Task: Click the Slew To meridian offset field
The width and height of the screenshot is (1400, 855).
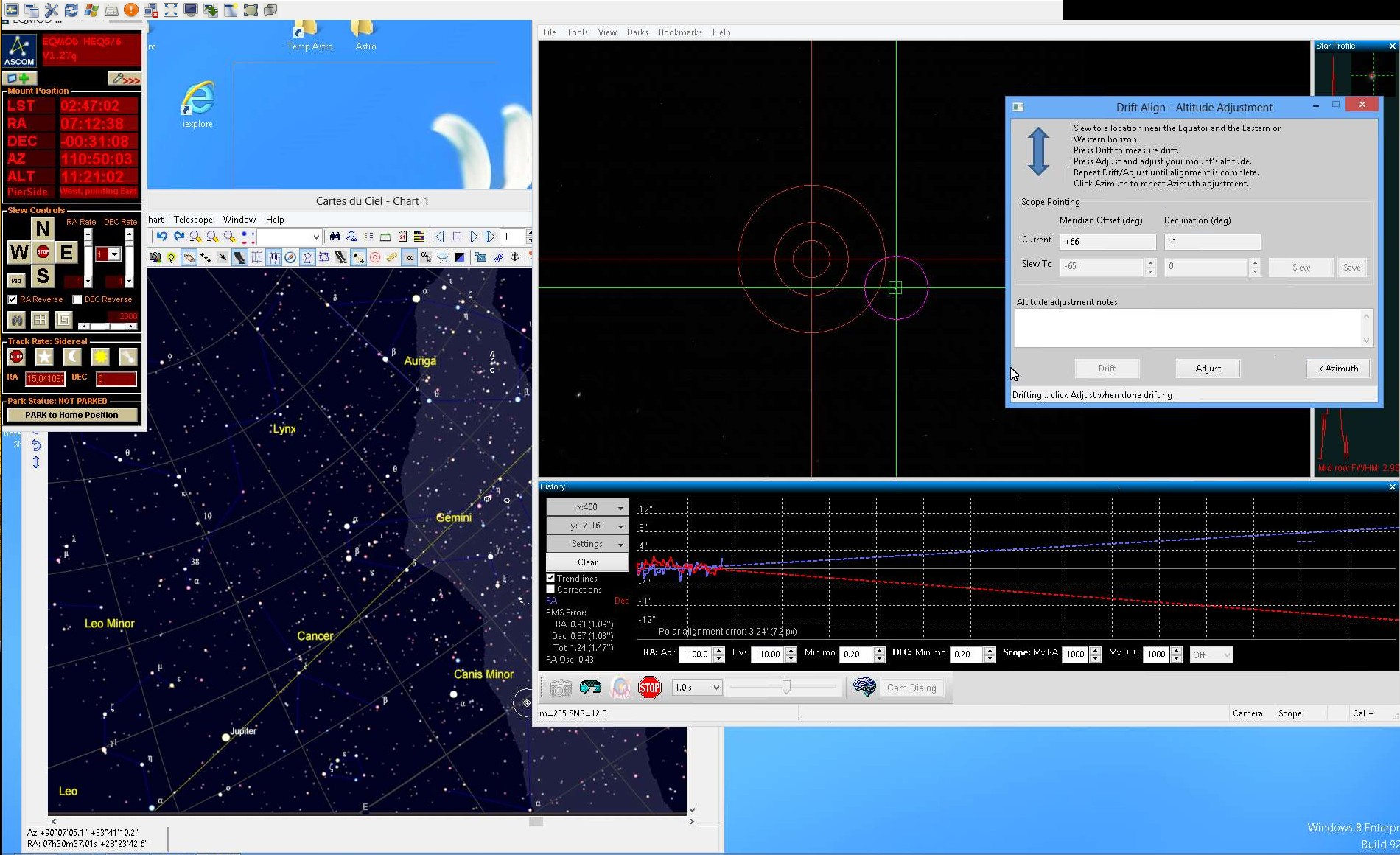Action: click(x=1102, y=267)
